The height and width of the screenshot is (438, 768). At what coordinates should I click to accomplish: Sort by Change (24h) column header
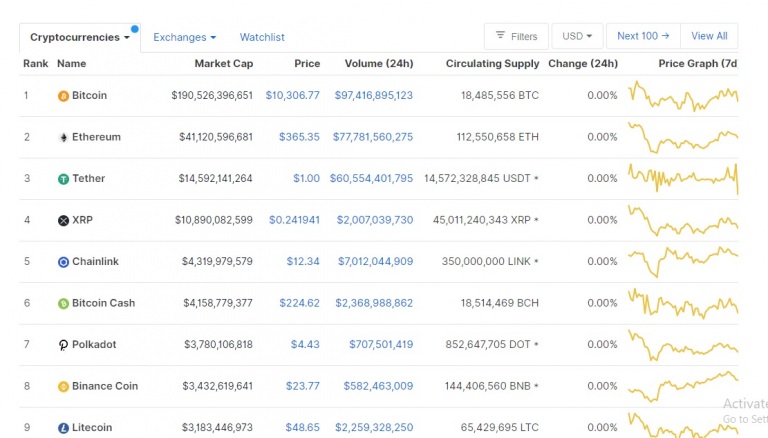583,64
